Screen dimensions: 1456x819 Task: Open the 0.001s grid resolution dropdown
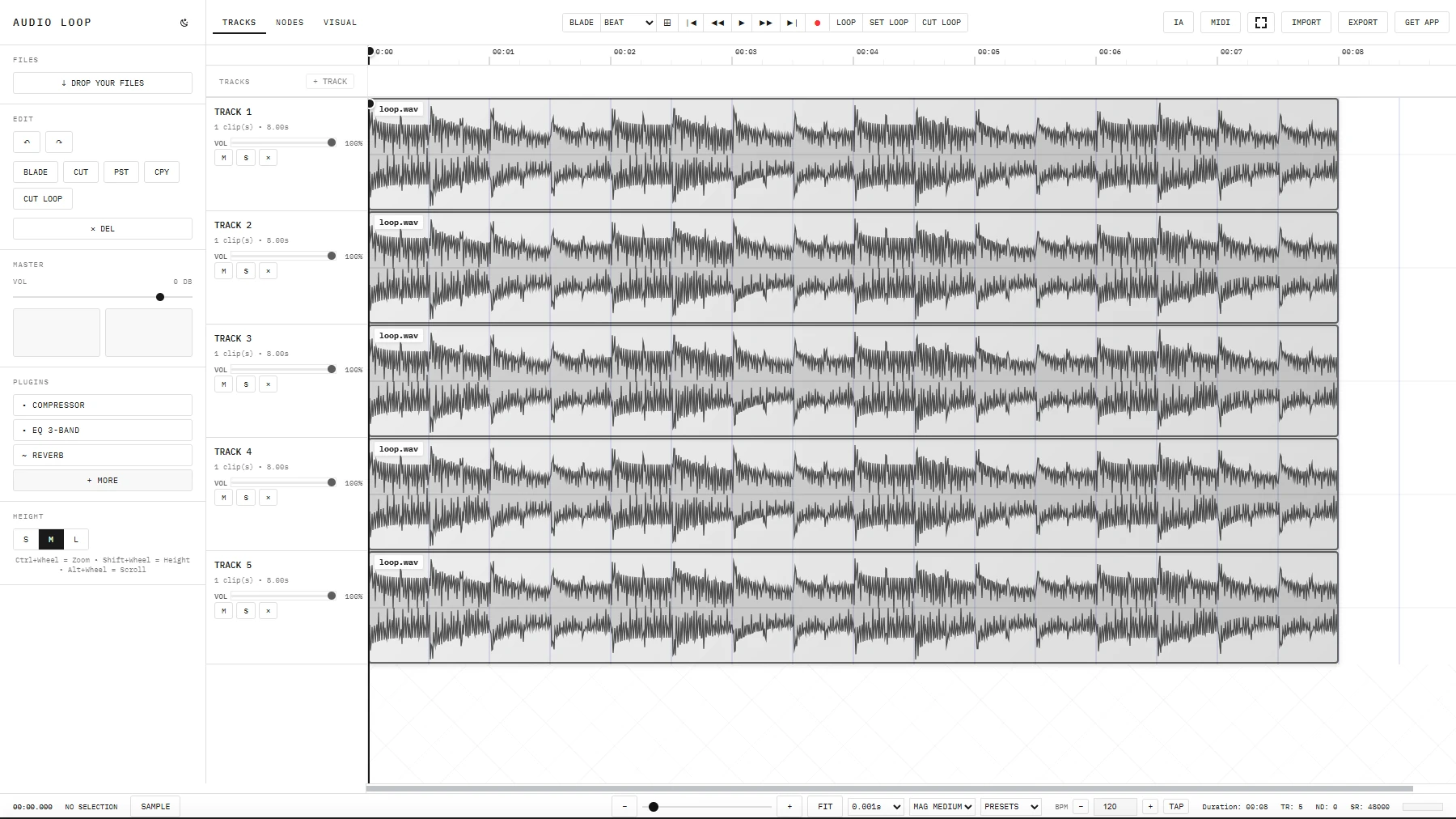(x=876, y=807)
